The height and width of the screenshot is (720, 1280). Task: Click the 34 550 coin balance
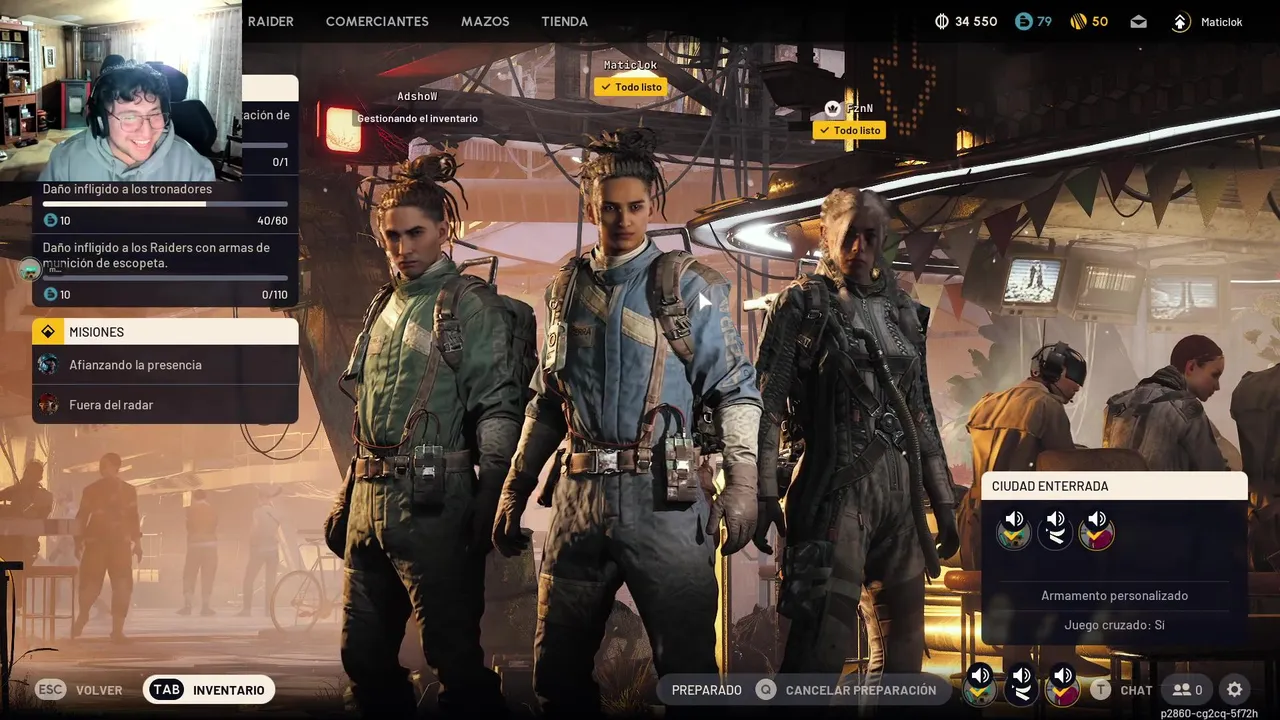coord(976,21)
